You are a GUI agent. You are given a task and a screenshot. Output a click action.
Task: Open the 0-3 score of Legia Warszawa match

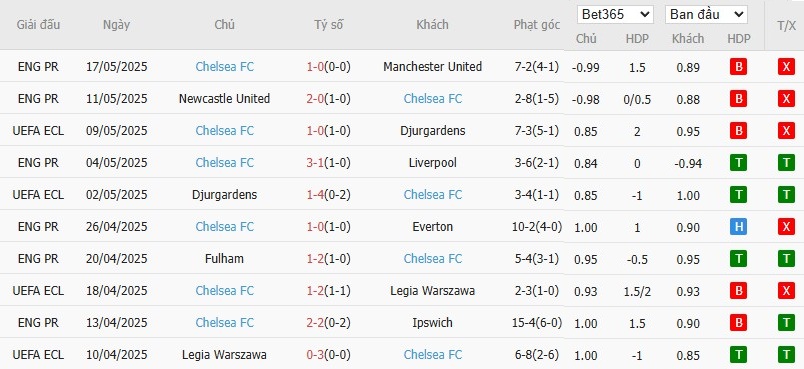315,355
